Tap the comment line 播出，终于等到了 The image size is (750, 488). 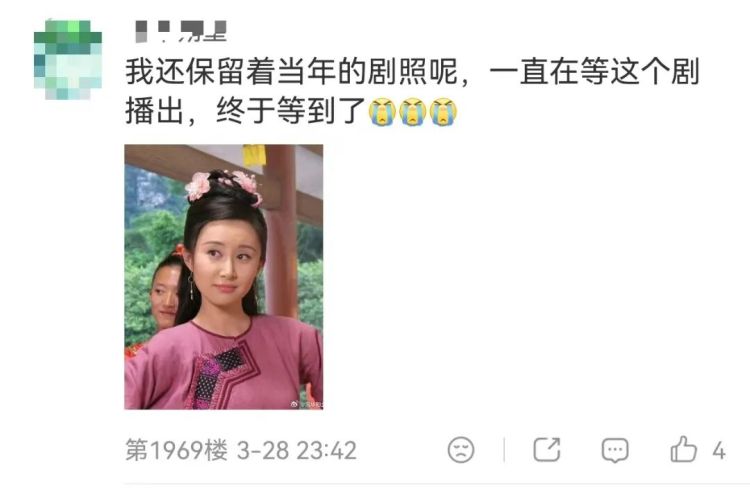pos(245,111)
